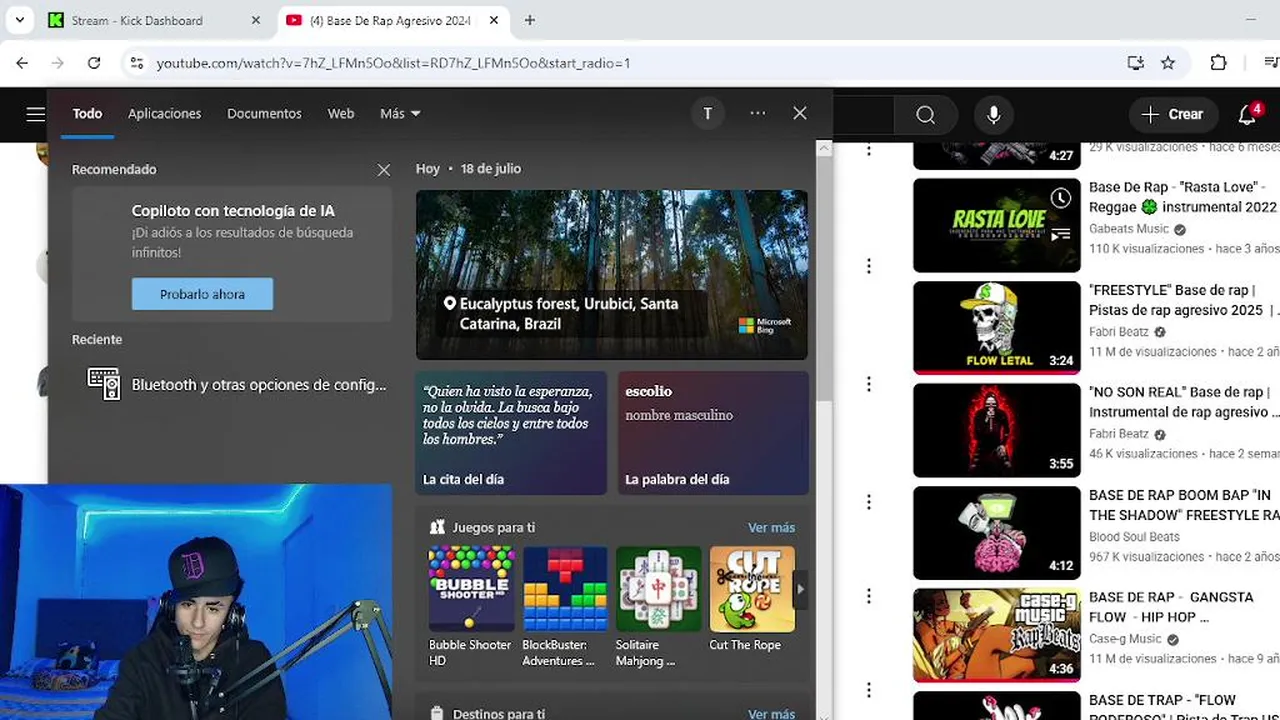The image size is (1280, 720).
Task: Open a new browser tab with plus icon
Action: 530,20
